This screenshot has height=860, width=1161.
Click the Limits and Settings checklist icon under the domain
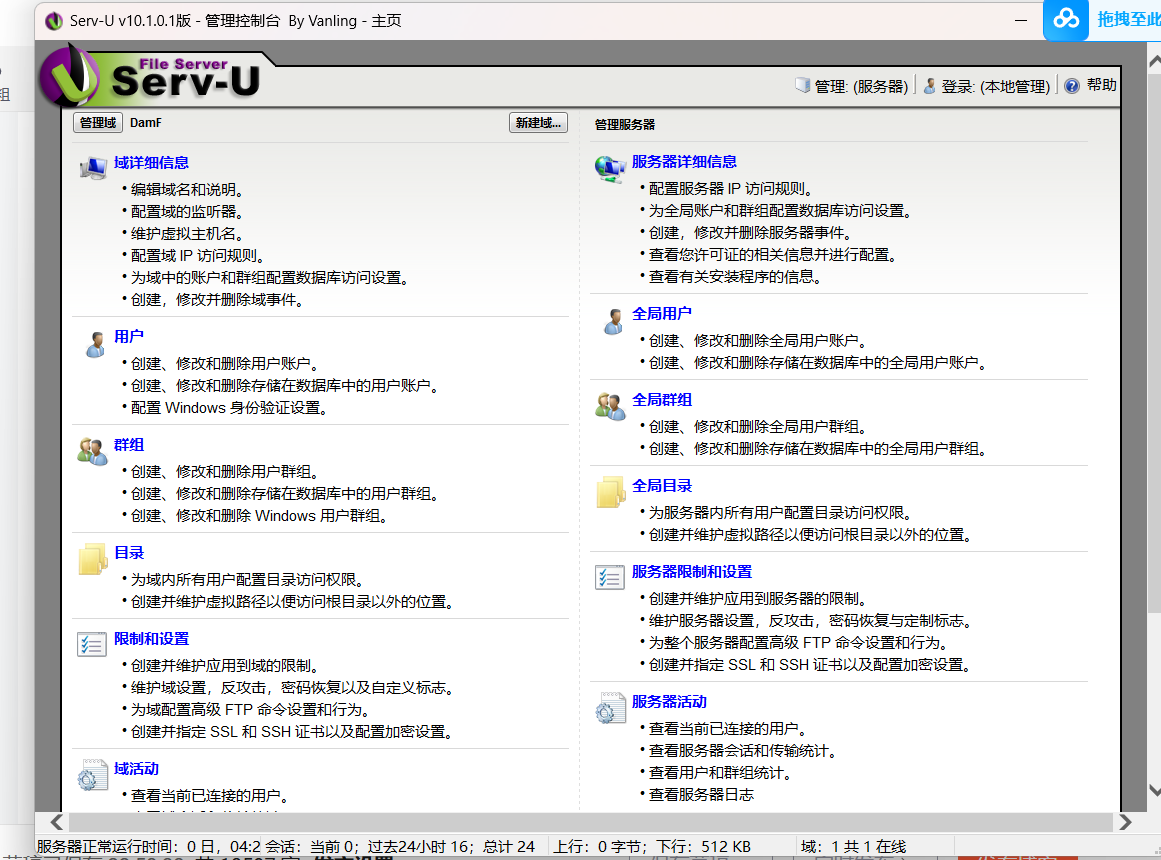(x=92, y=644)
